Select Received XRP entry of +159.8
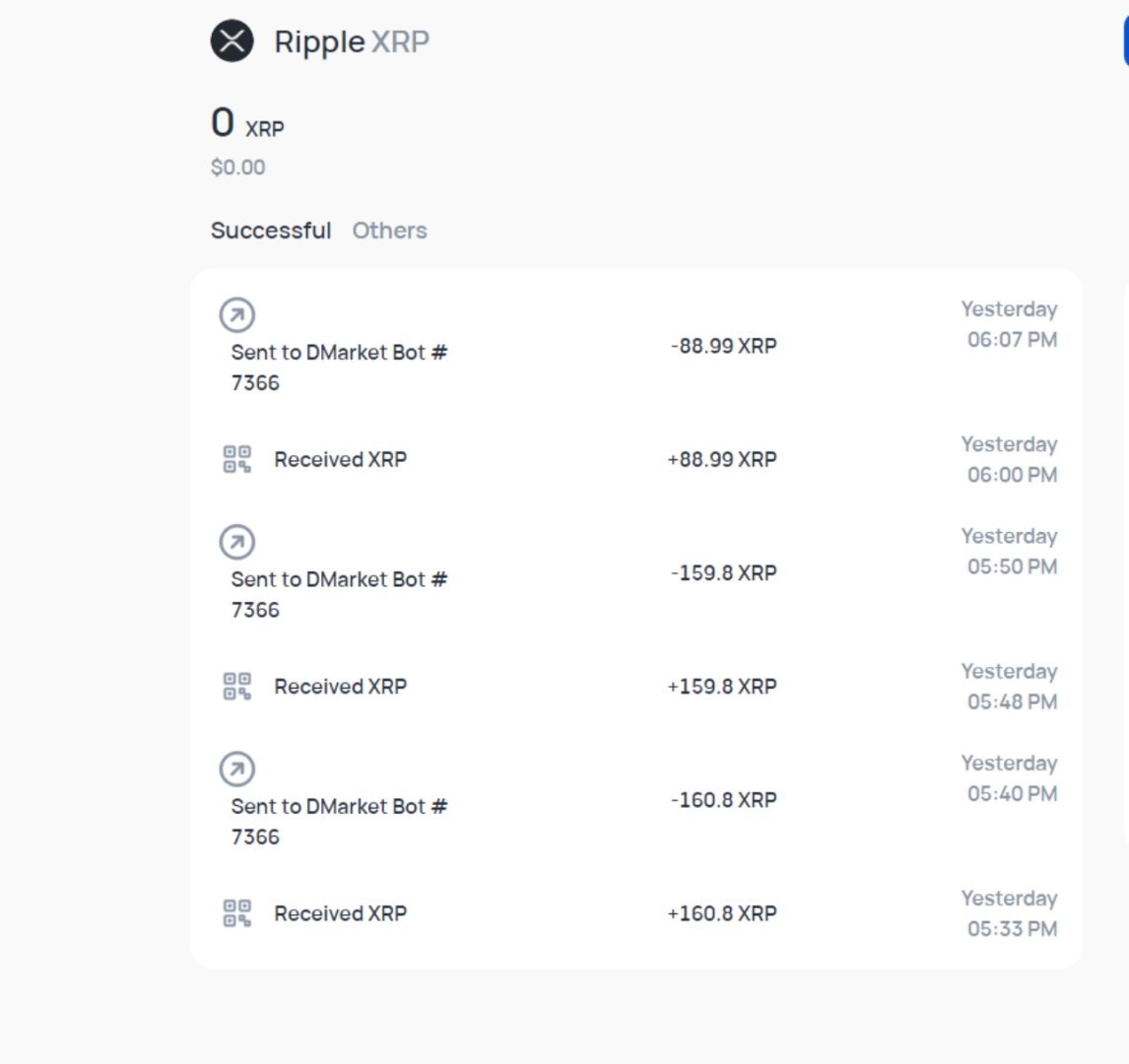Screen dimensions: 1129x1064 340,687
